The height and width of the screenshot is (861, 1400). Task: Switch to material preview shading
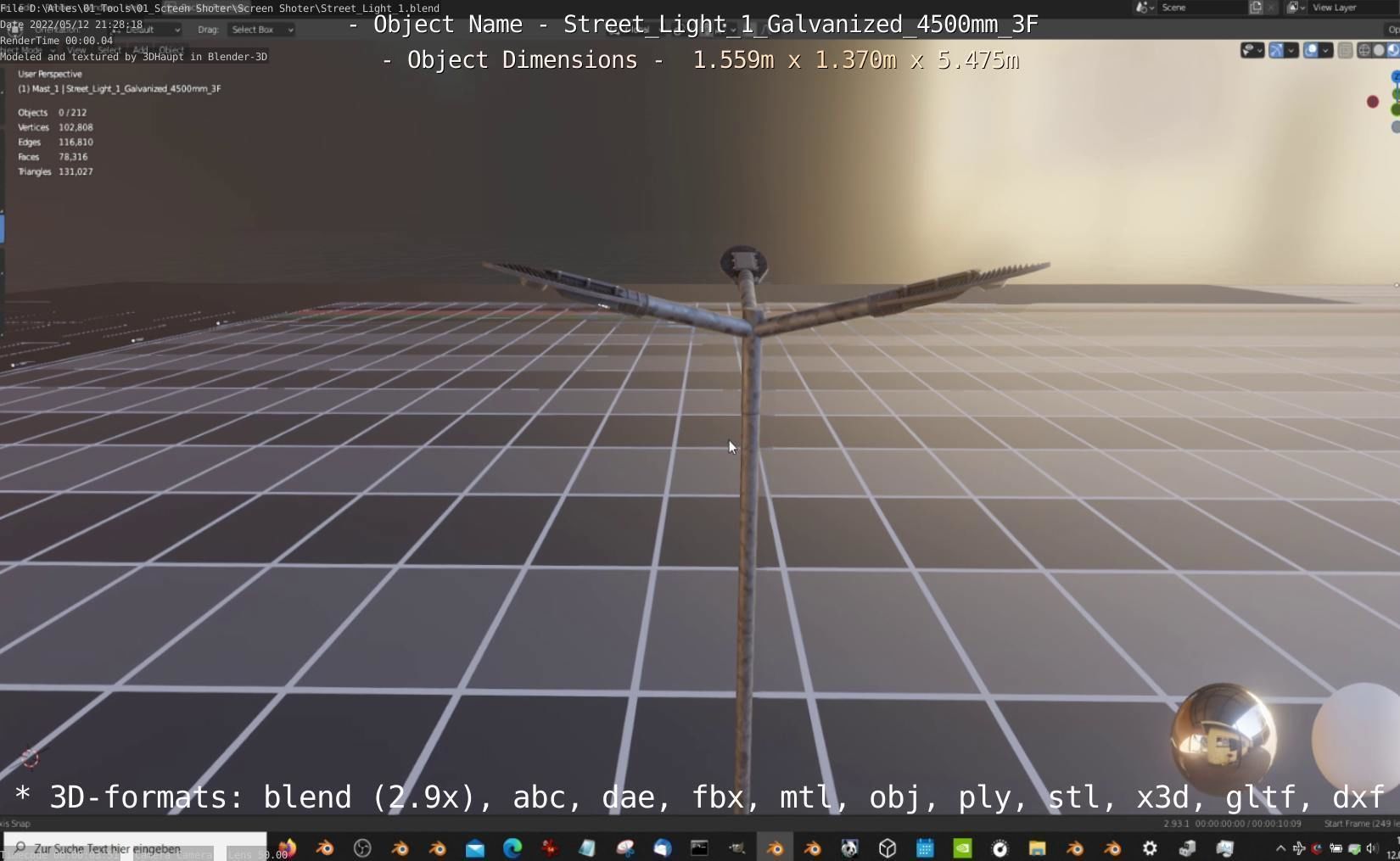1393,51
